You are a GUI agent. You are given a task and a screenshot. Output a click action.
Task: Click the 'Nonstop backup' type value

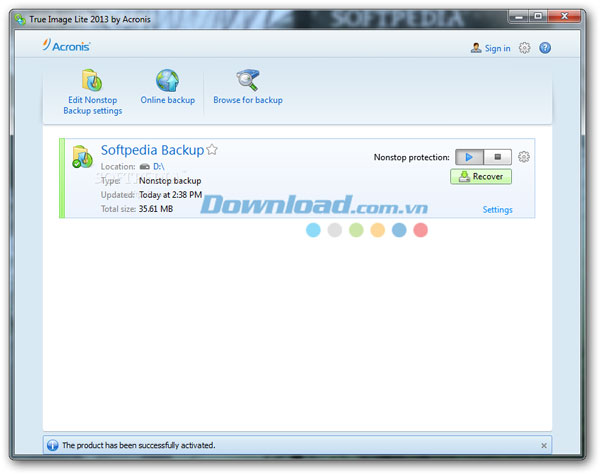click(170, 181)
